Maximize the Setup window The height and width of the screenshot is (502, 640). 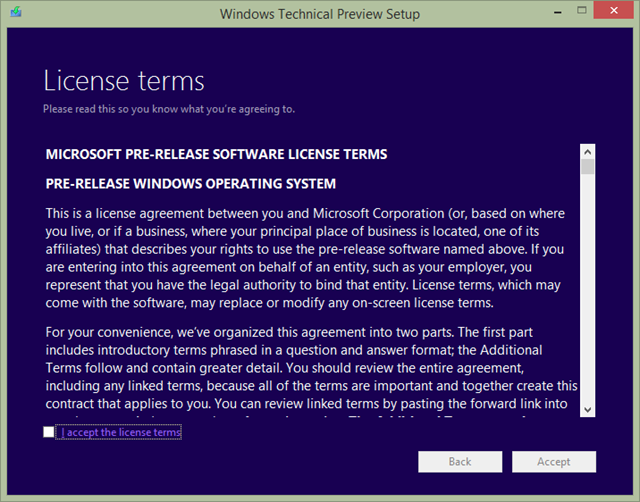pos(582,10)
